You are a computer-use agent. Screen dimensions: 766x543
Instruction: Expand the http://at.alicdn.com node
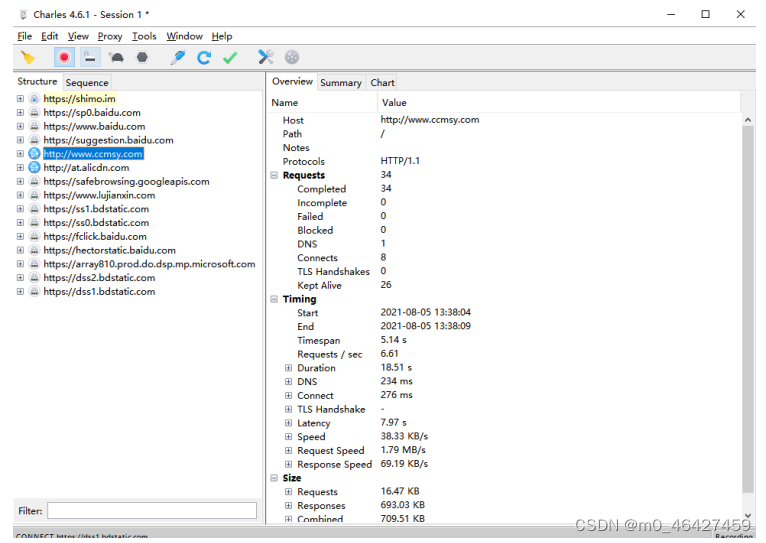20,167
